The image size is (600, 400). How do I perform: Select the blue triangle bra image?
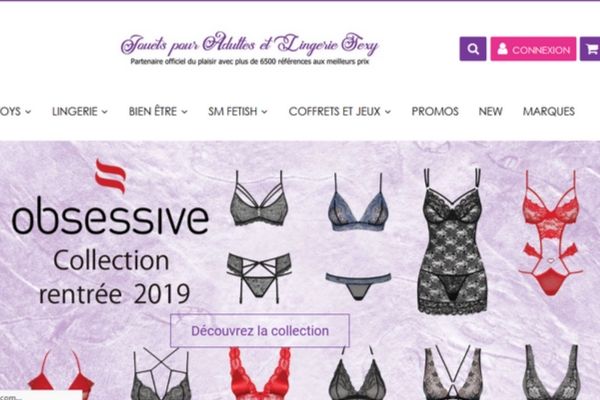tap(358, 202)
